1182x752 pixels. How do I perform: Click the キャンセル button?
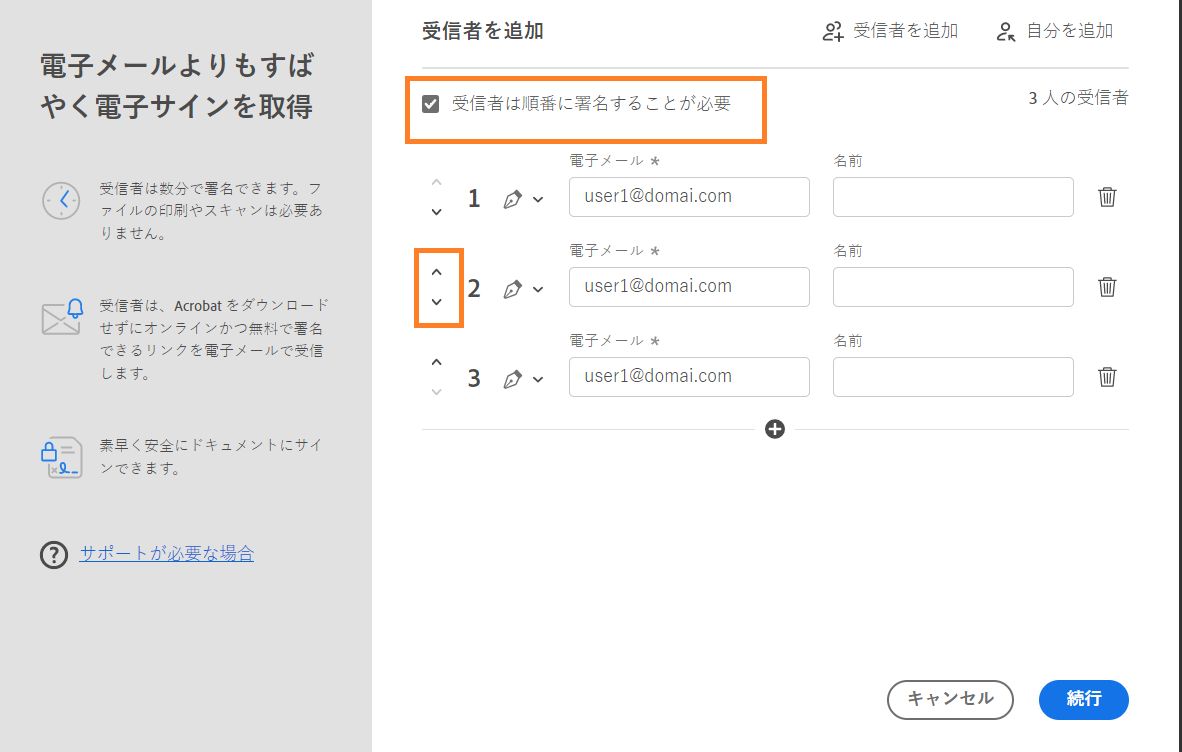(949, 700)
